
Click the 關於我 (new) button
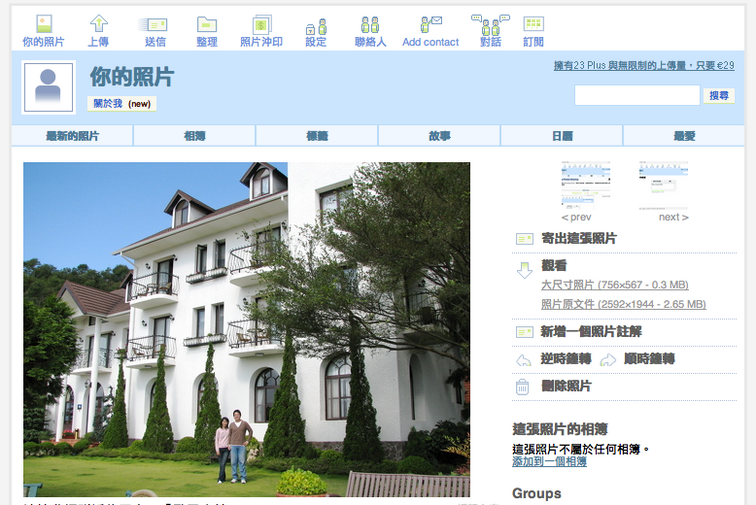(122, 104)
